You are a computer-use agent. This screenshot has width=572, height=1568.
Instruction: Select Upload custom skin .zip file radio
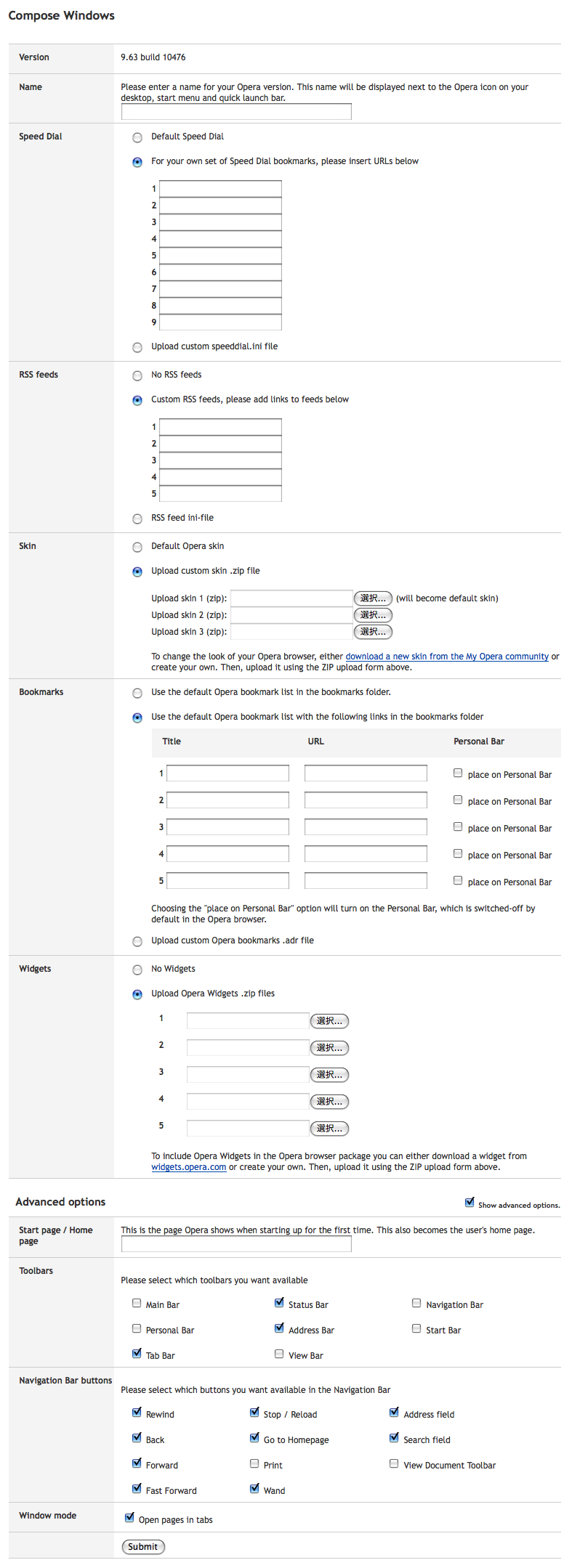click(137, 572)
